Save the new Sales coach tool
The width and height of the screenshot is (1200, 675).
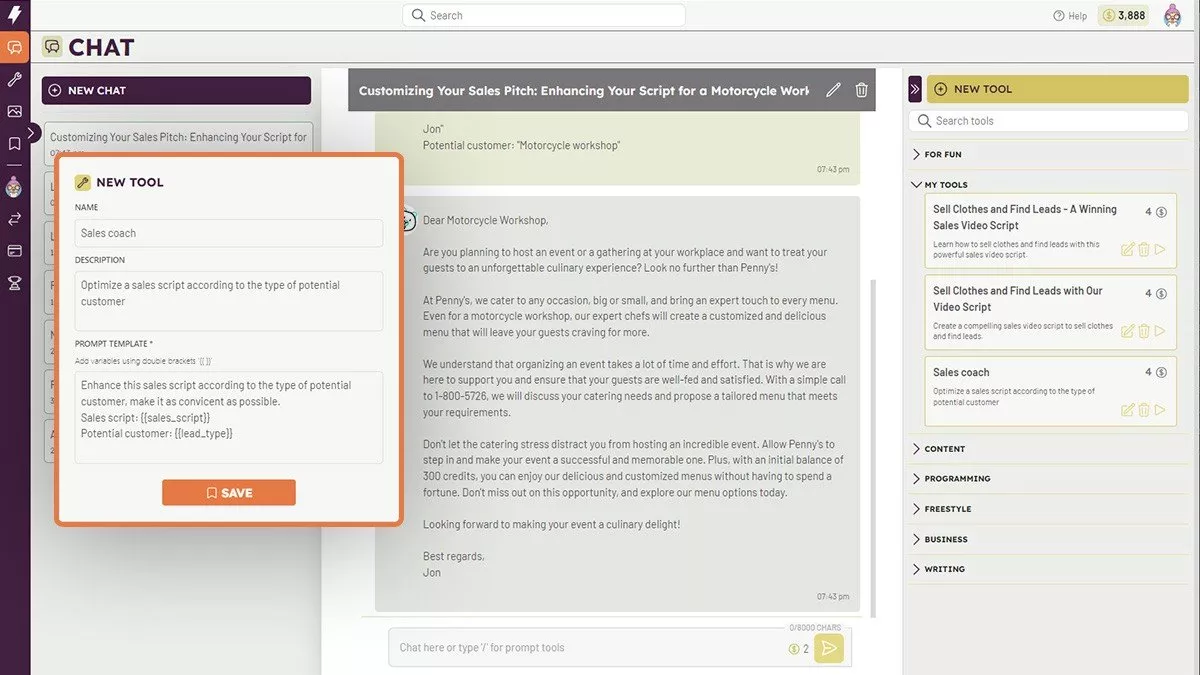229,493
